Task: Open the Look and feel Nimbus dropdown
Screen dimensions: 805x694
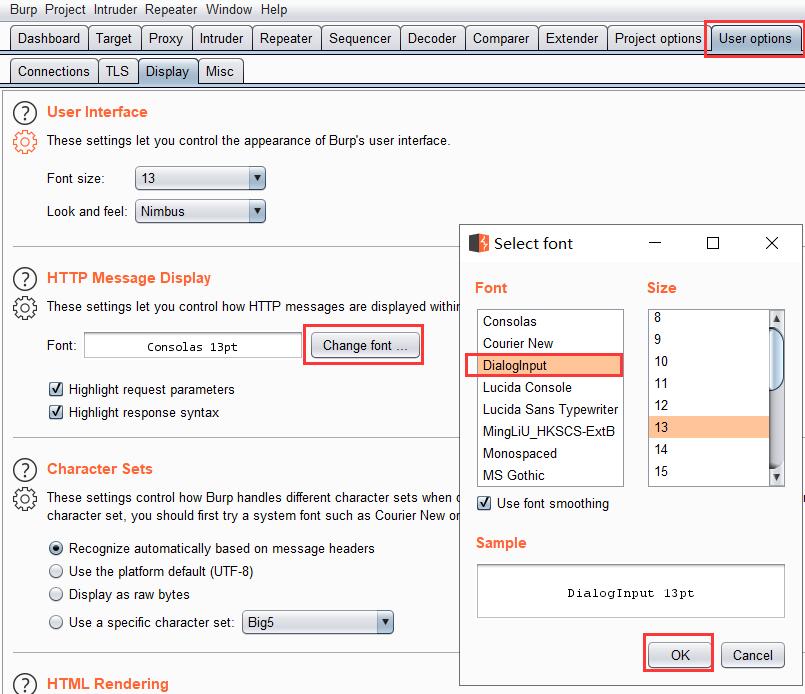Action: point(200,211)
